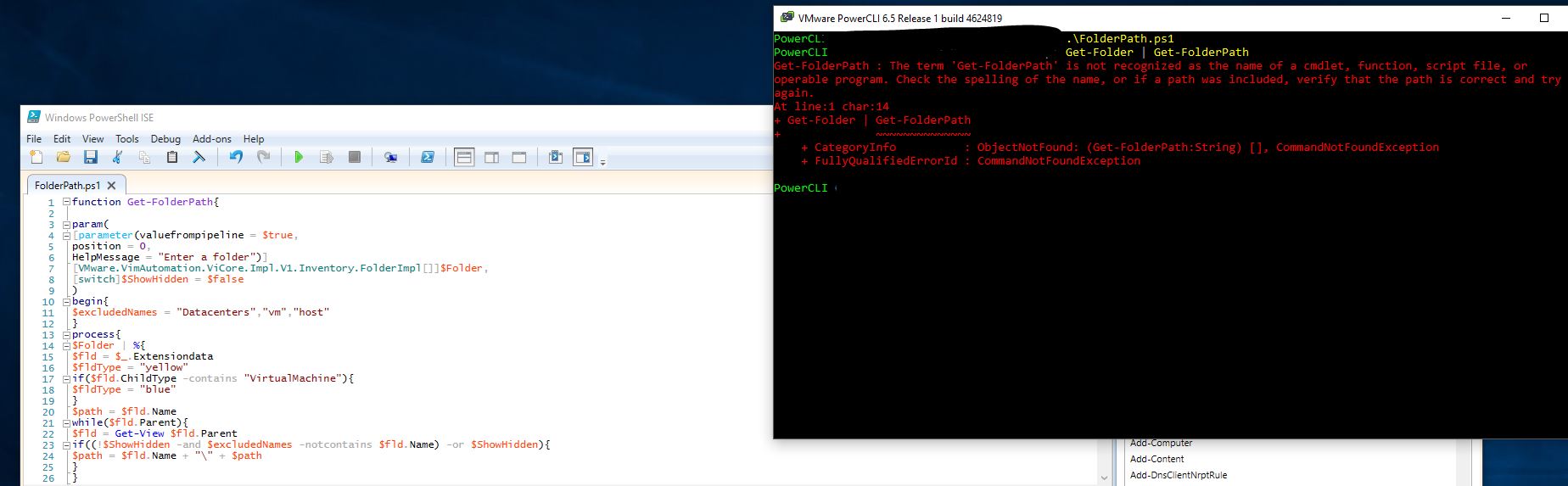
Task: Save the script with the floppy icon
Action: 91,157
